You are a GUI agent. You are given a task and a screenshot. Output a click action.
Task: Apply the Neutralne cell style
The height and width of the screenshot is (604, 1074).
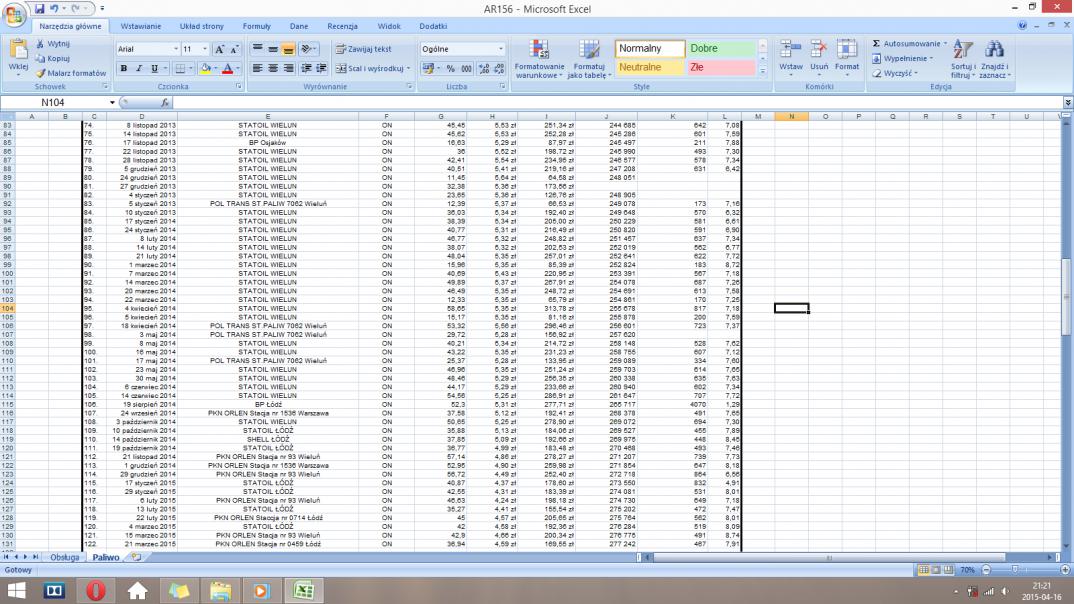649,68
